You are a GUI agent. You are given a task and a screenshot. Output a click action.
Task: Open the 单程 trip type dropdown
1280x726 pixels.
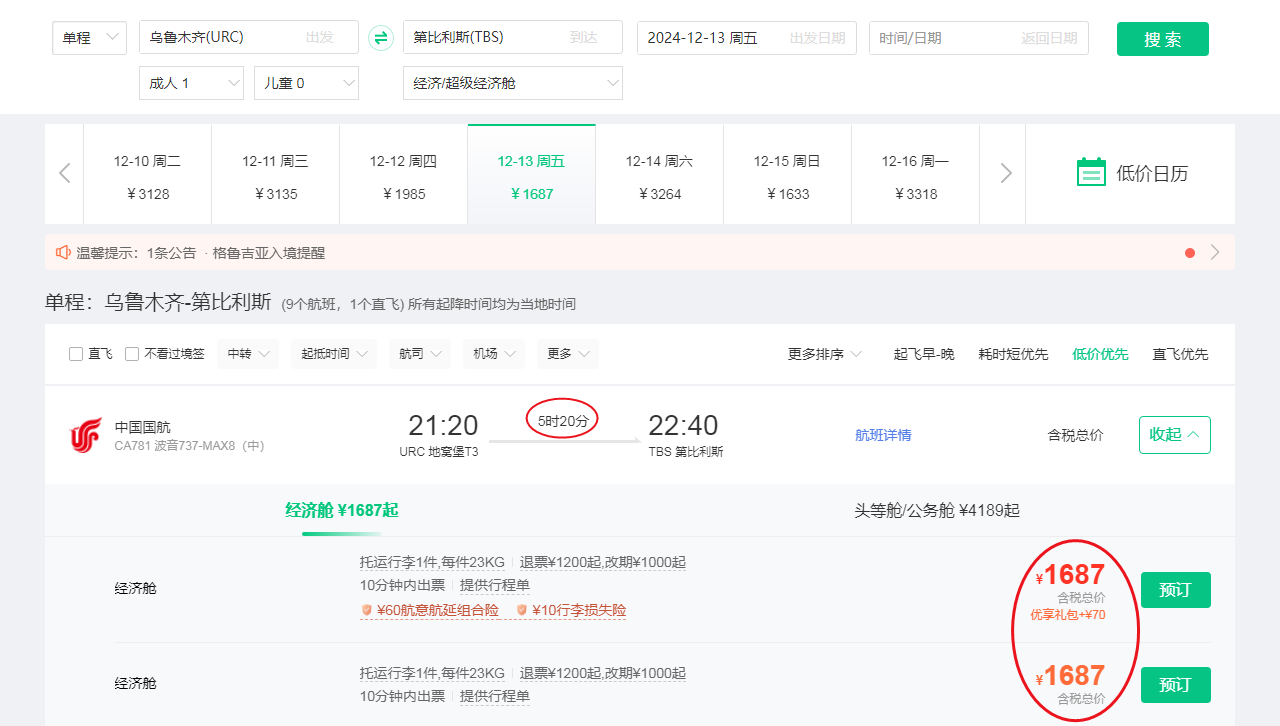point(89,37)
